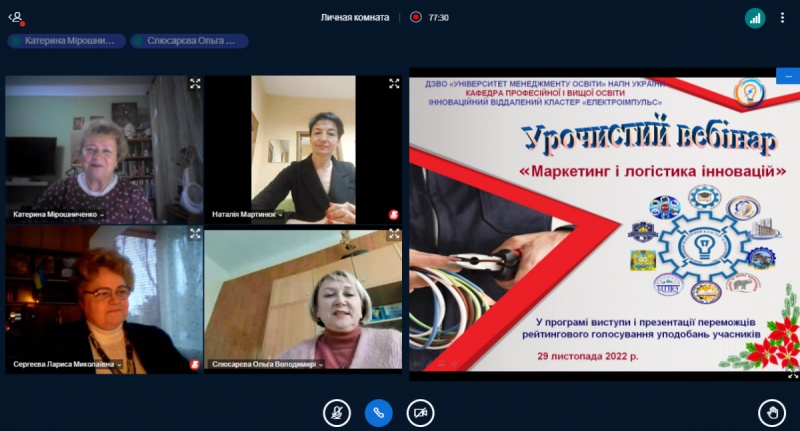
Task: Expand Слюсарева Ольга's video to fullscreen
Action: (394, 235)
